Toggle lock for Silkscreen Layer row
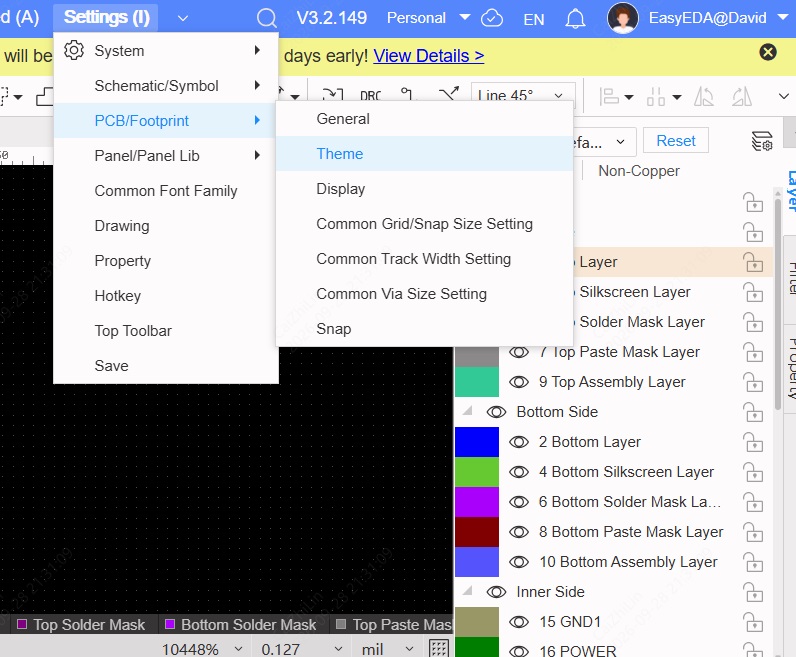The height and width of the screenshot is (657, 796). click(x=753, y=292)
